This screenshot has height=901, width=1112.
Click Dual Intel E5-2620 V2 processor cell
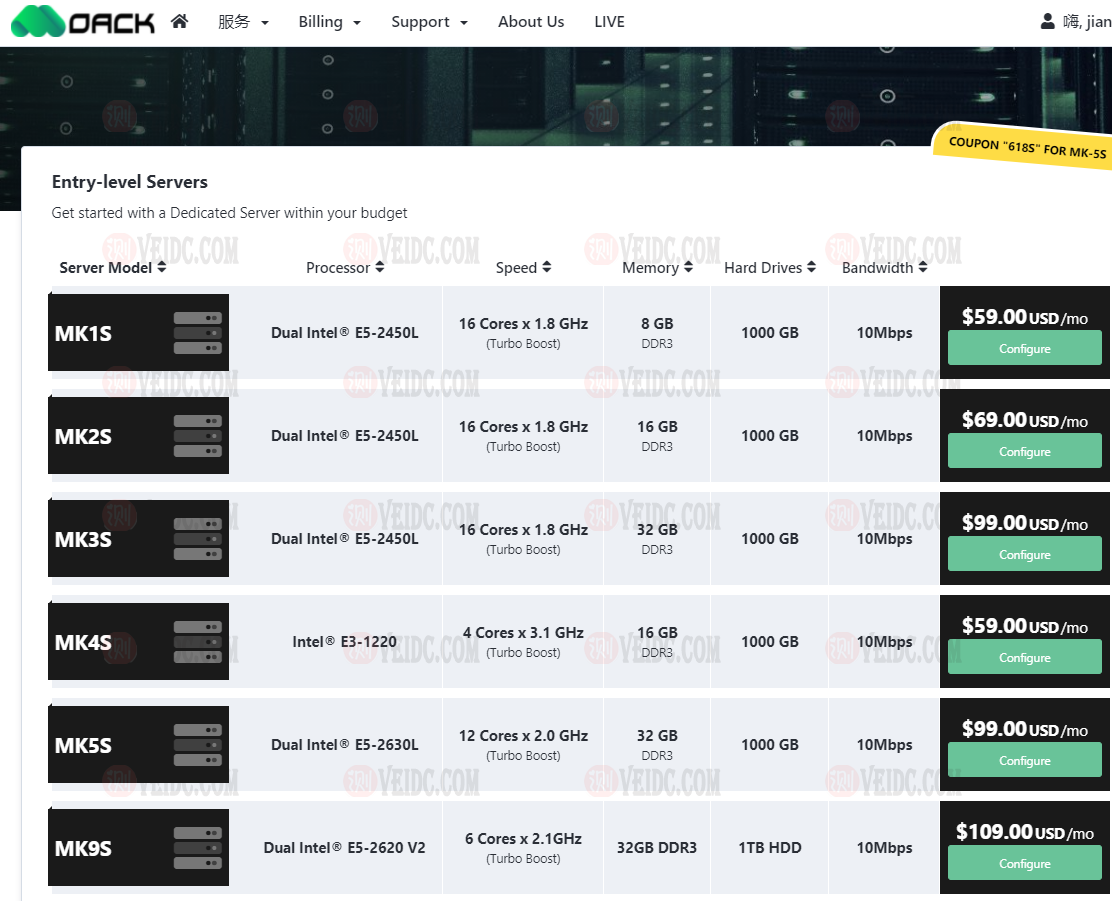pos(345,847)
